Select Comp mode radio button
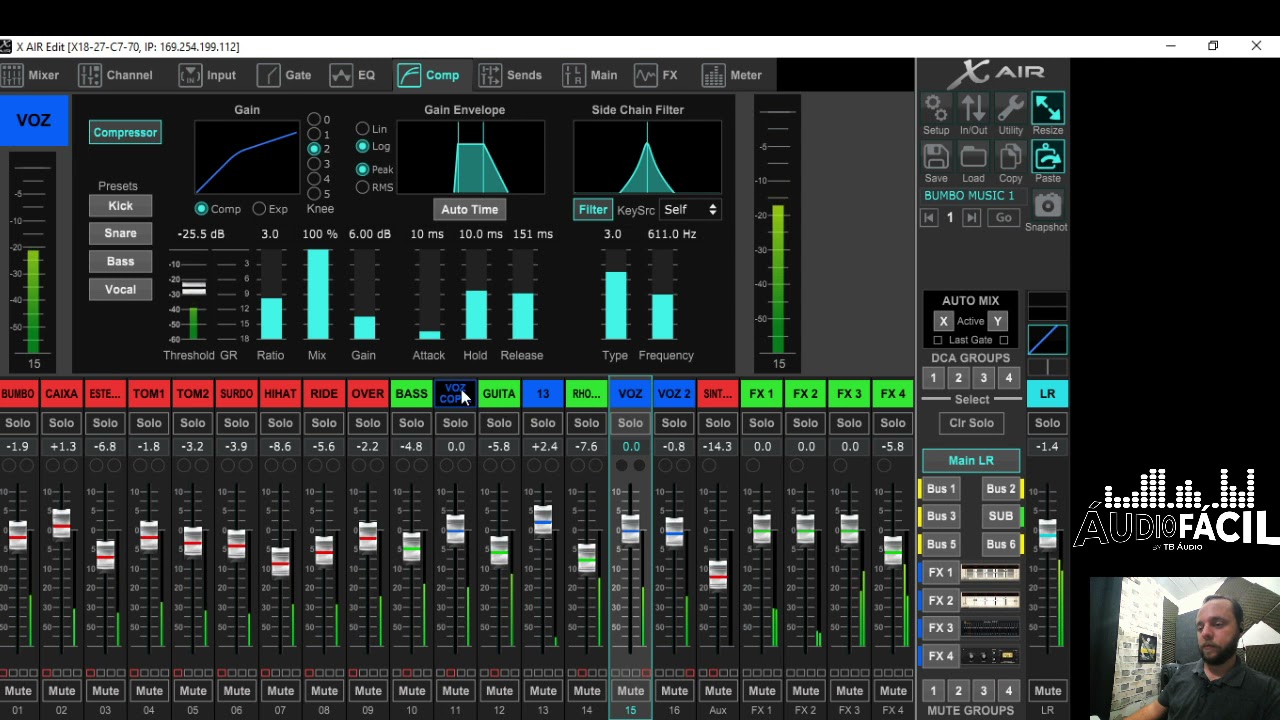The width and height of the screenshot is (1280, 720). (x=202, y=209)
